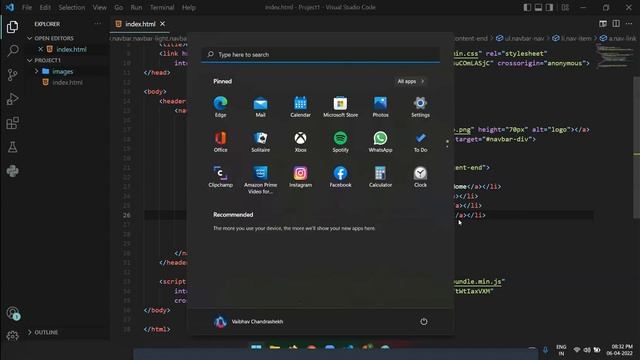Launch Clipchamp video editor
Viewport: 640px width, 360px height.
point(220,177)
